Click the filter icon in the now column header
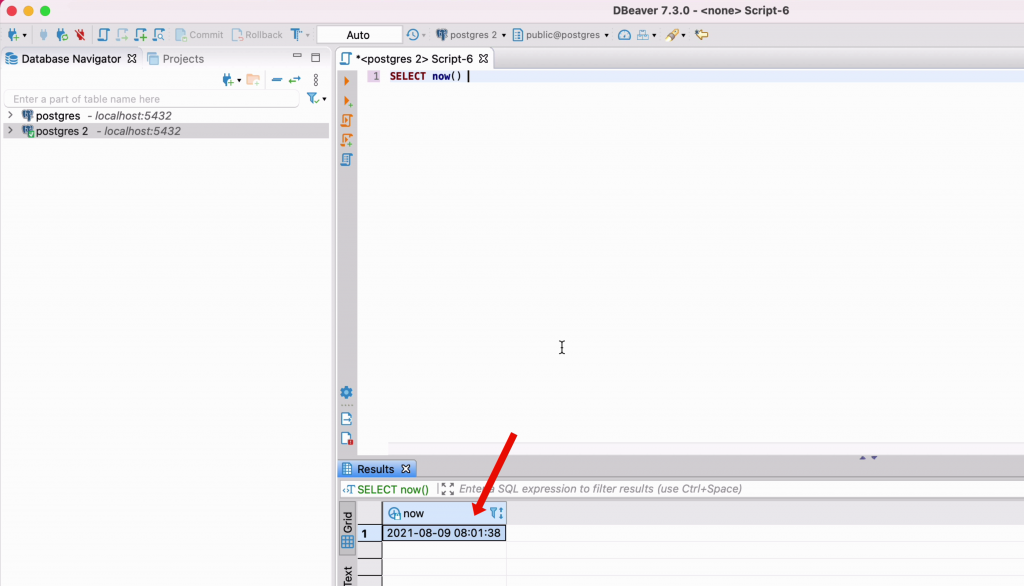 (494, 513)
